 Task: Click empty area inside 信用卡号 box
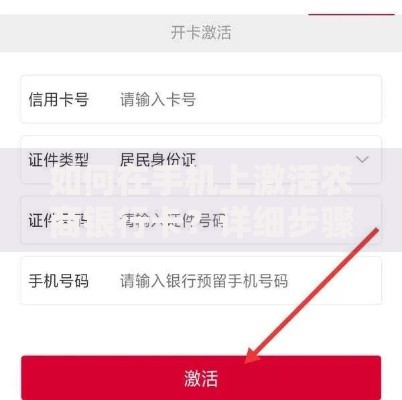coord(287,99)
